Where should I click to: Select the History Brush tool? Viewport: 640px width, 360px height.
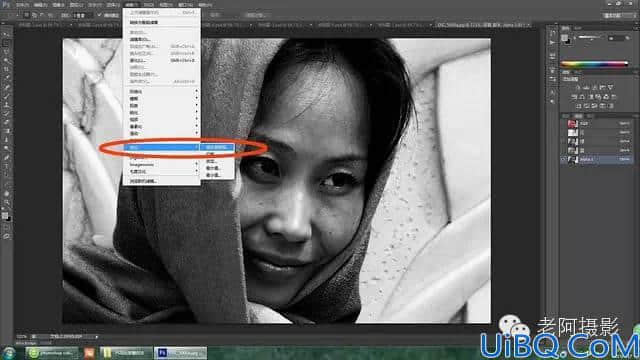point(6,114)
